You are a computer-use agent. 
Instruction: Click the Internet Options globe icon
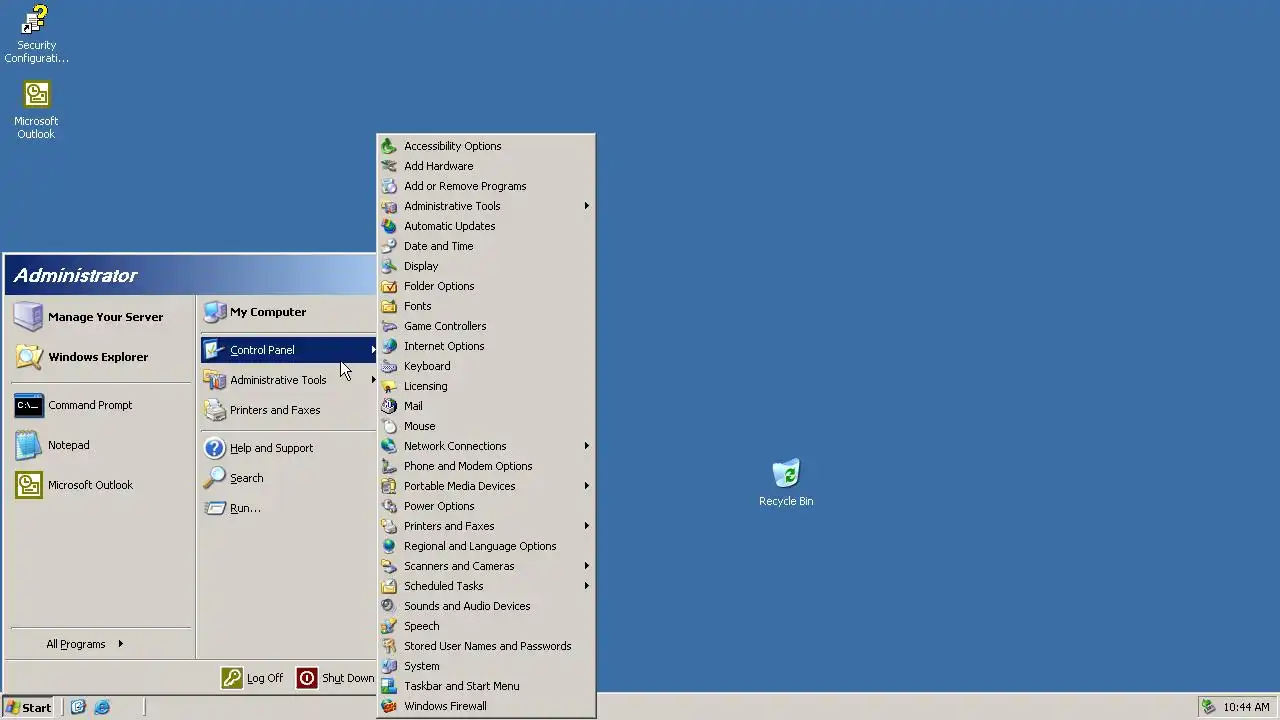[389, 346]
